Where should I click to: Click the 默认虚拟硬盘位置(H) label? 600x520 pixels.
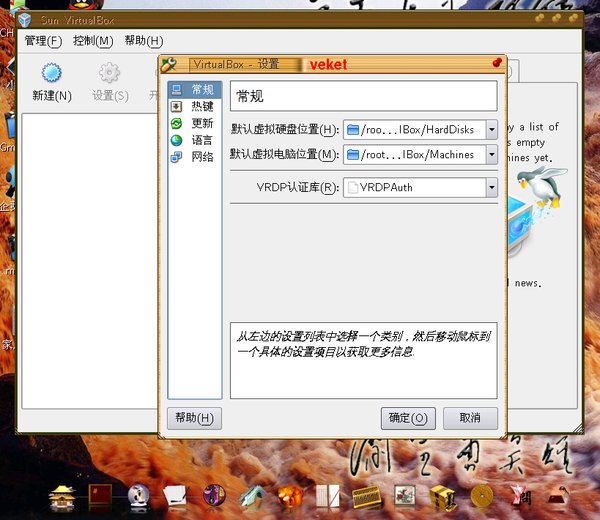(285, 130)
